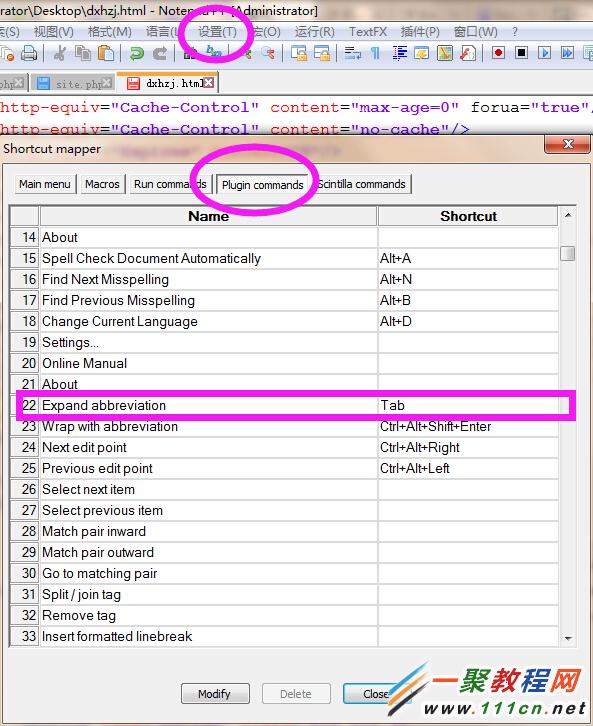Switch to Main menu tab
Screen dimensions: 593x726
point(45,184)
